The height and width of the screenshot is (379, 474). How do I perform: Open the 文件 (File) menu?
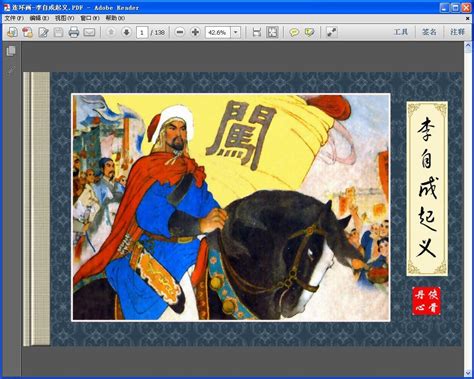click(14, 18)
